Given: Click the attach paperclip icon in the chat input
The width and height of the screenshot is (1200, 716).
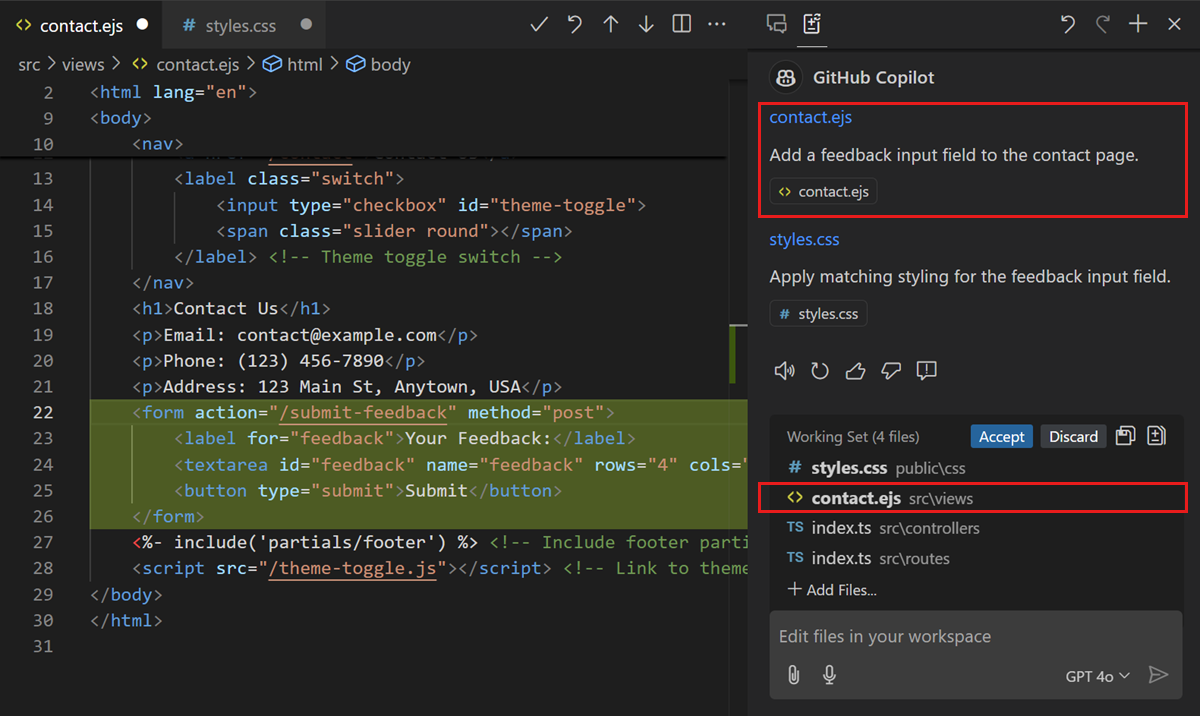Looking at the screenshot, I should (793, 675).
